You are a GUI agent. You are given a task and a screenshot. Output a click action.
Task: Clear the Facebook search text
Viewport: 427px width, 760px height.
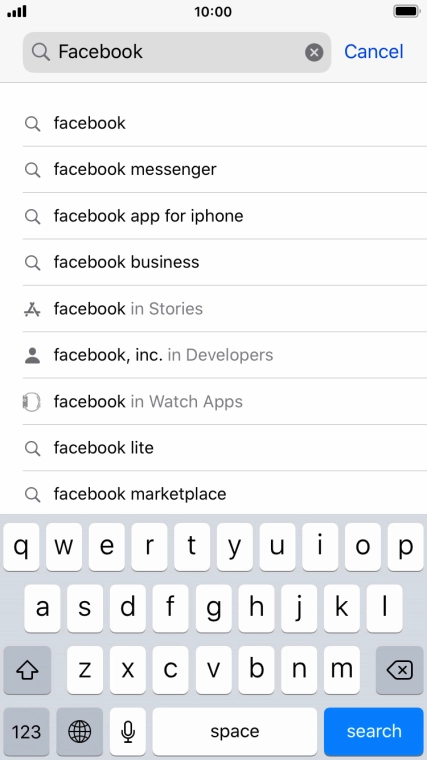pos(314,52)
